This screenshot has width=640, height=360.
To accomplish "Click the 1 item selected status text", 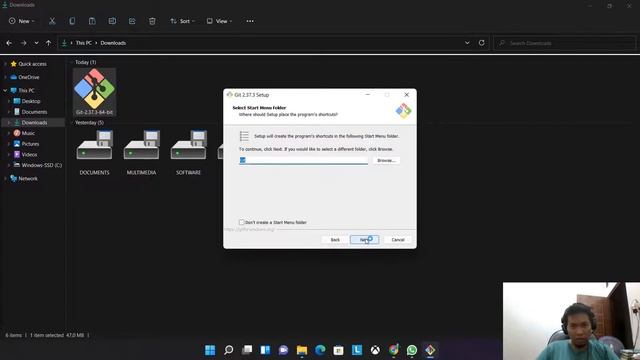I will click(x=57, y=335).
